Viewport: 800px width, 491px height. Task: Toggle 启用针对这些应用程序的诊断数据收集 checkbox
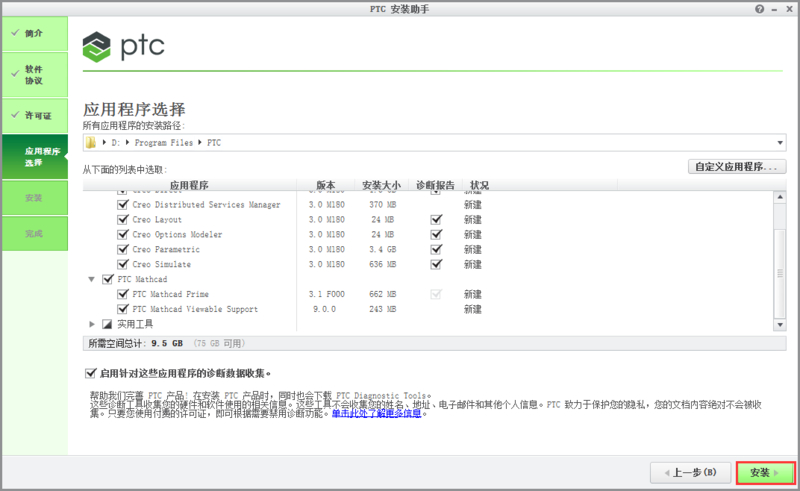coord(92,373)
